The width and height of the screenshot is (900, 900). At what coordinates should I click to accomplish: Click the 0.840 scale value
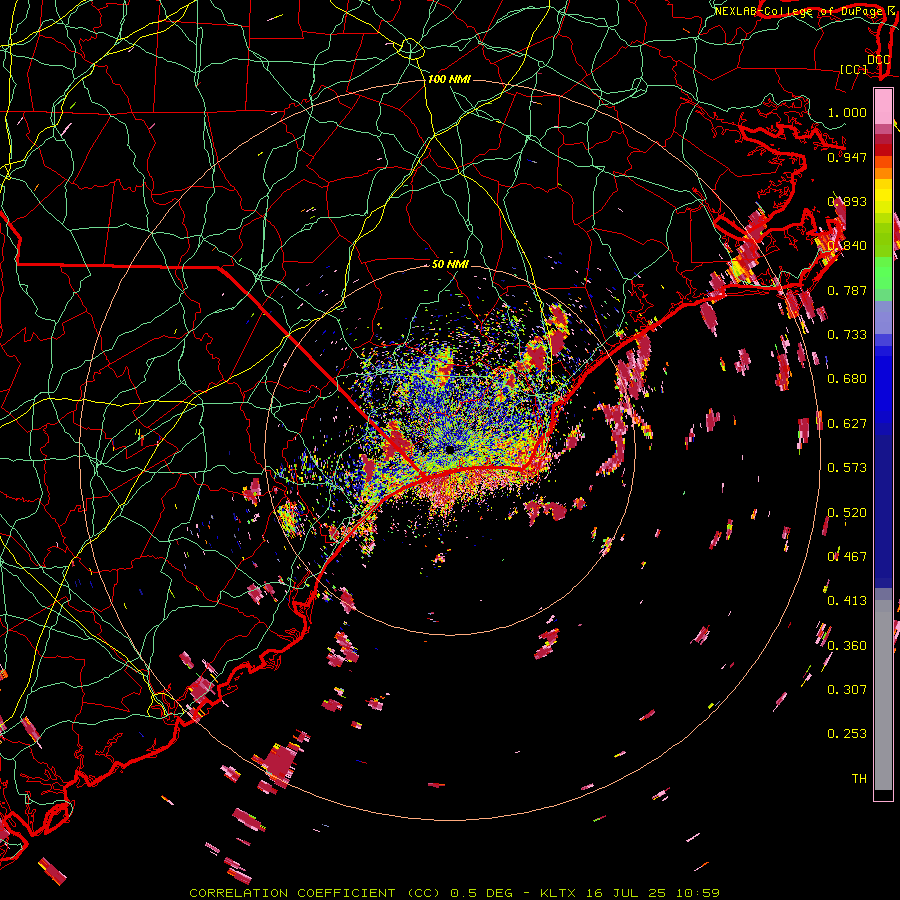click(x=847, y=246)
